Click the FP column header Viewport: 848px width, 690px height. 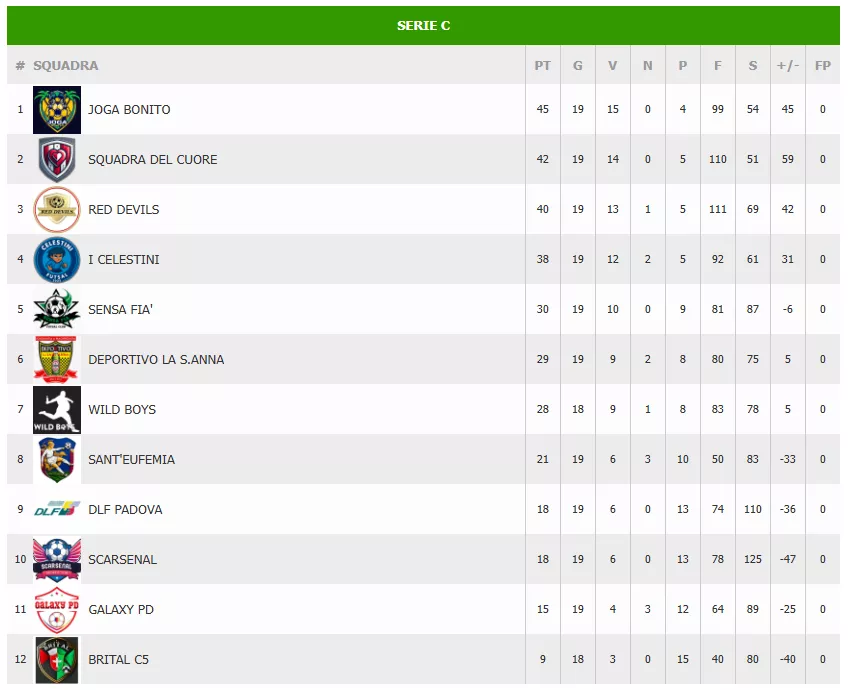point(823,66)
